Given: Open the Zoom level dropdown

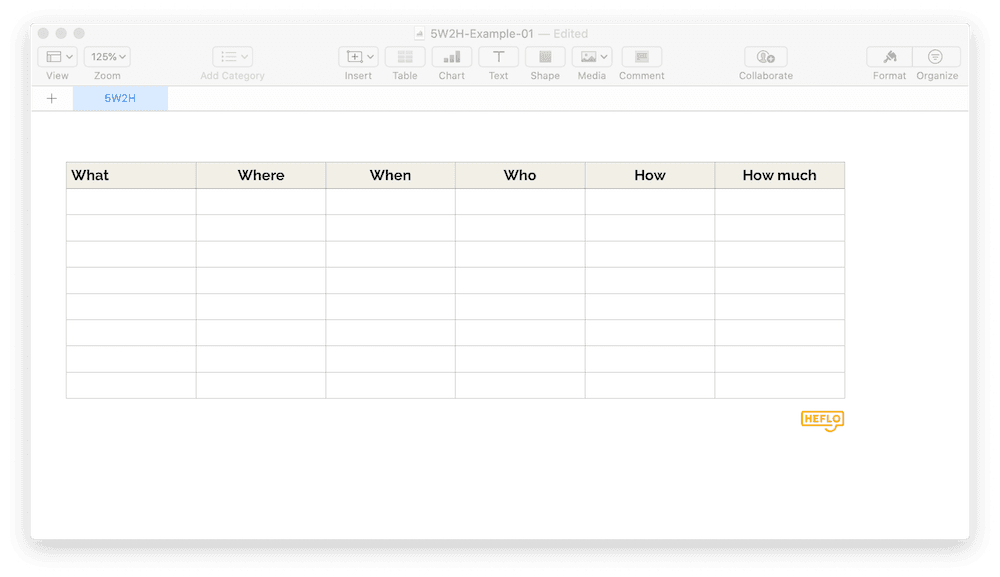Looking at the screenshot, I should (106, 57).
